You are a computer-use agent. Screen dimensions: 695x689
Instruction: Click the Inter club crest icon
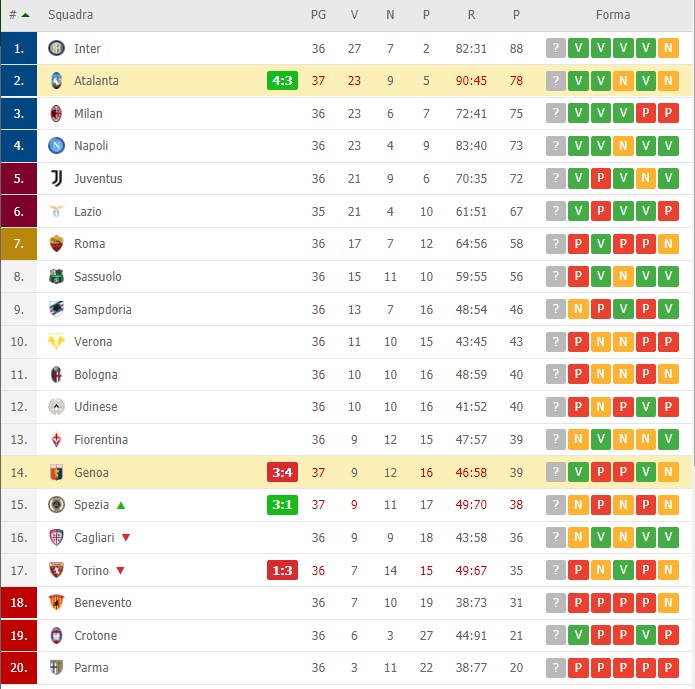[56, 48]
